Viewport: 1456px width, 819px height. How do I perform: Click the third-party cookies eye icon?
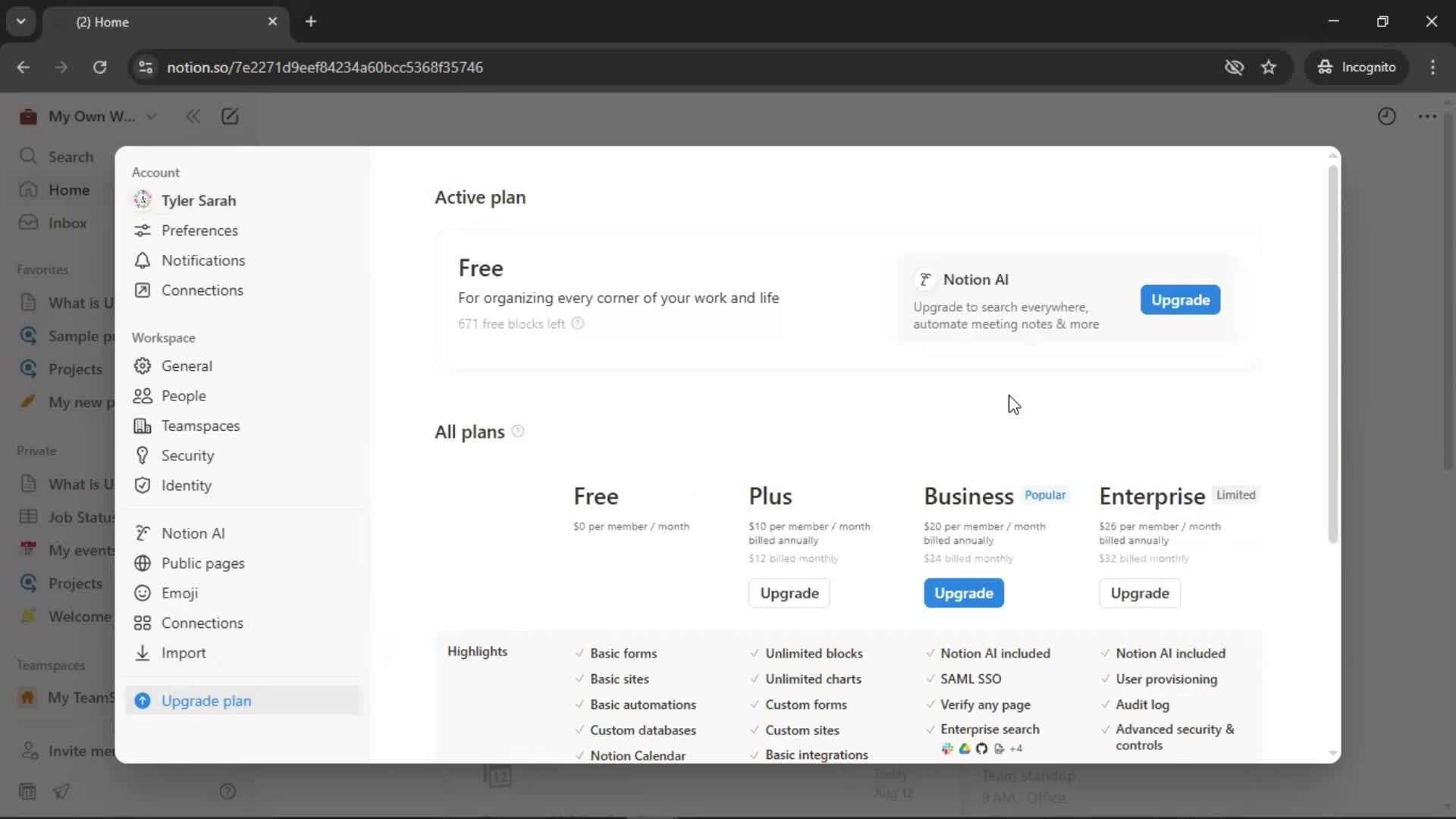[x=1234, y=67]
